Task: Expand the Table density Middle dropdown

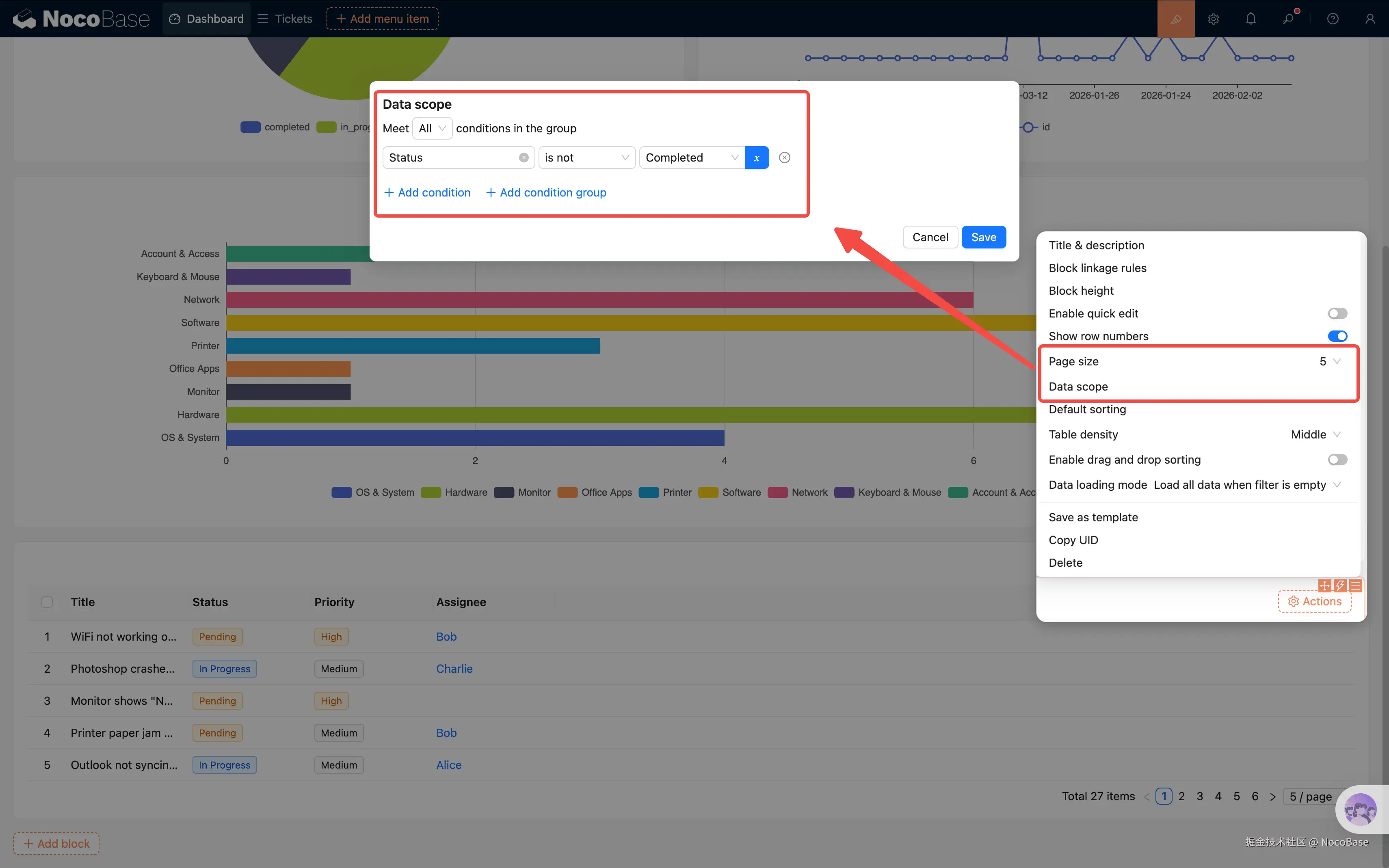Action: pyautogui.click(x=1315, y=434)
